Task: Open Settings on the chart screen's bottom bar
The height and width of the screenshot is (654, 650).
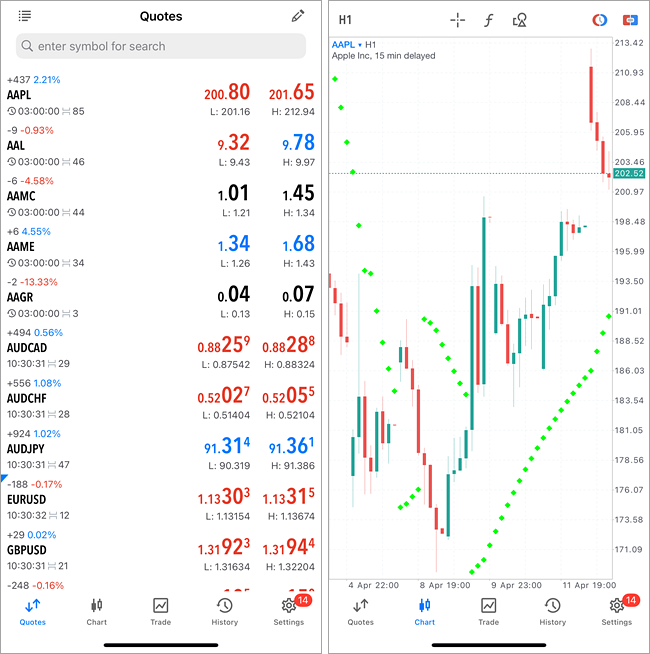Action: [x=617, y=610]
